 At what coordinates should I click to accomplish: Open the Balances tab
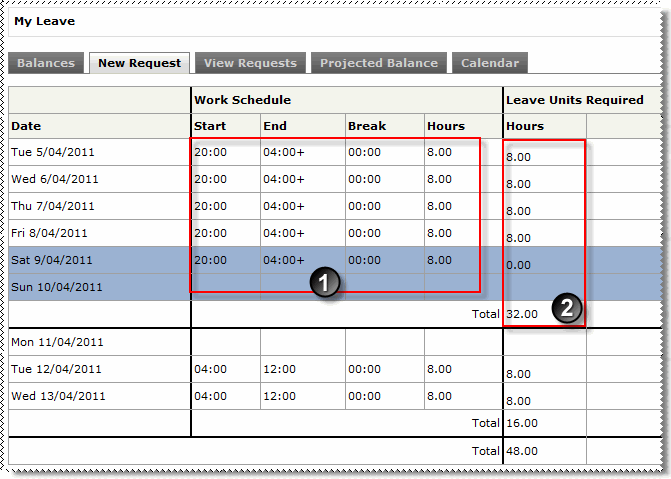pyautogui.click(x=46, y=63)
